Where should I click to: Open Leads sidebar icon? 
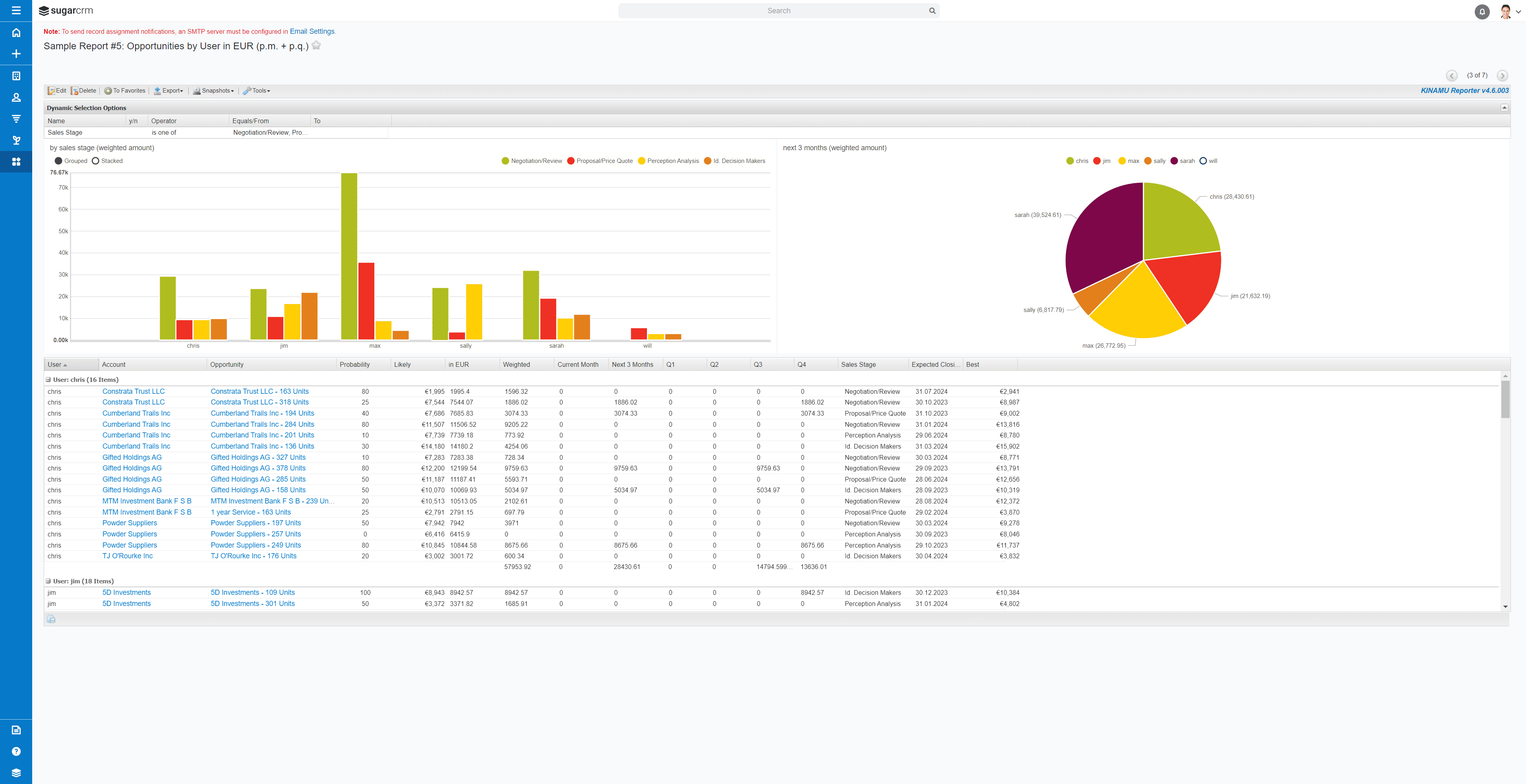pos(16,140)
